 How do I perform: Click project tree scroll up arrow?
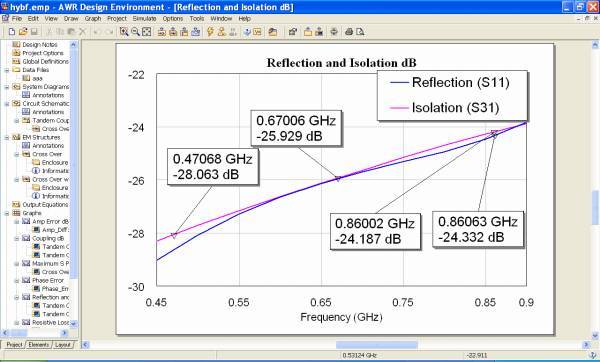(x=73, y=45)
